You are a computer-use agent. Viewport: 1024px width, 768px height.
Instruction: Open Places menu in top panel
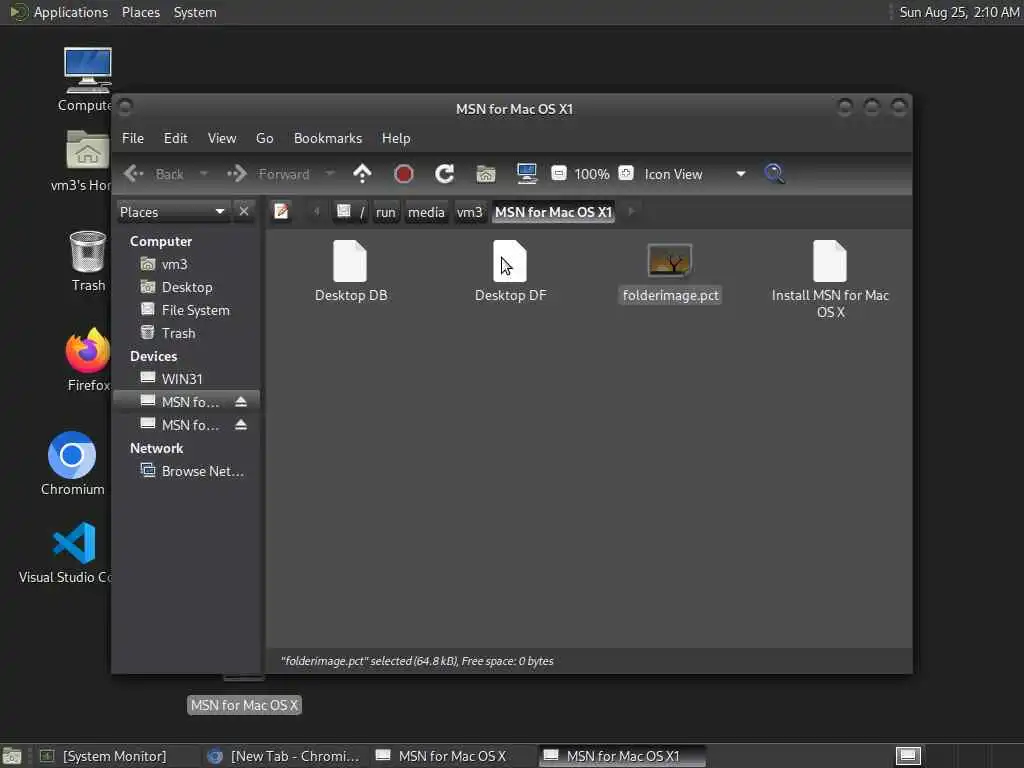point(140,12)
